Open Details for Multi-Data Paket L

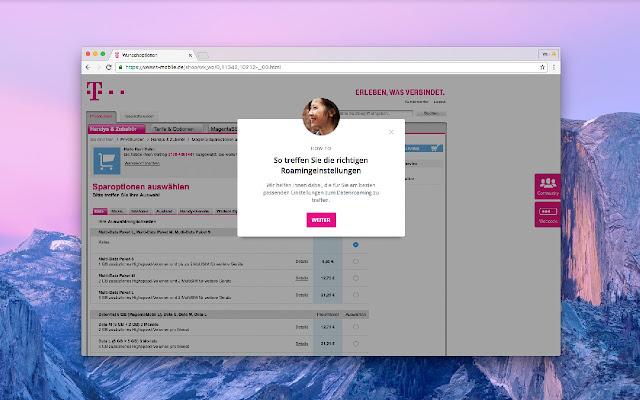(x=302, y=295)
